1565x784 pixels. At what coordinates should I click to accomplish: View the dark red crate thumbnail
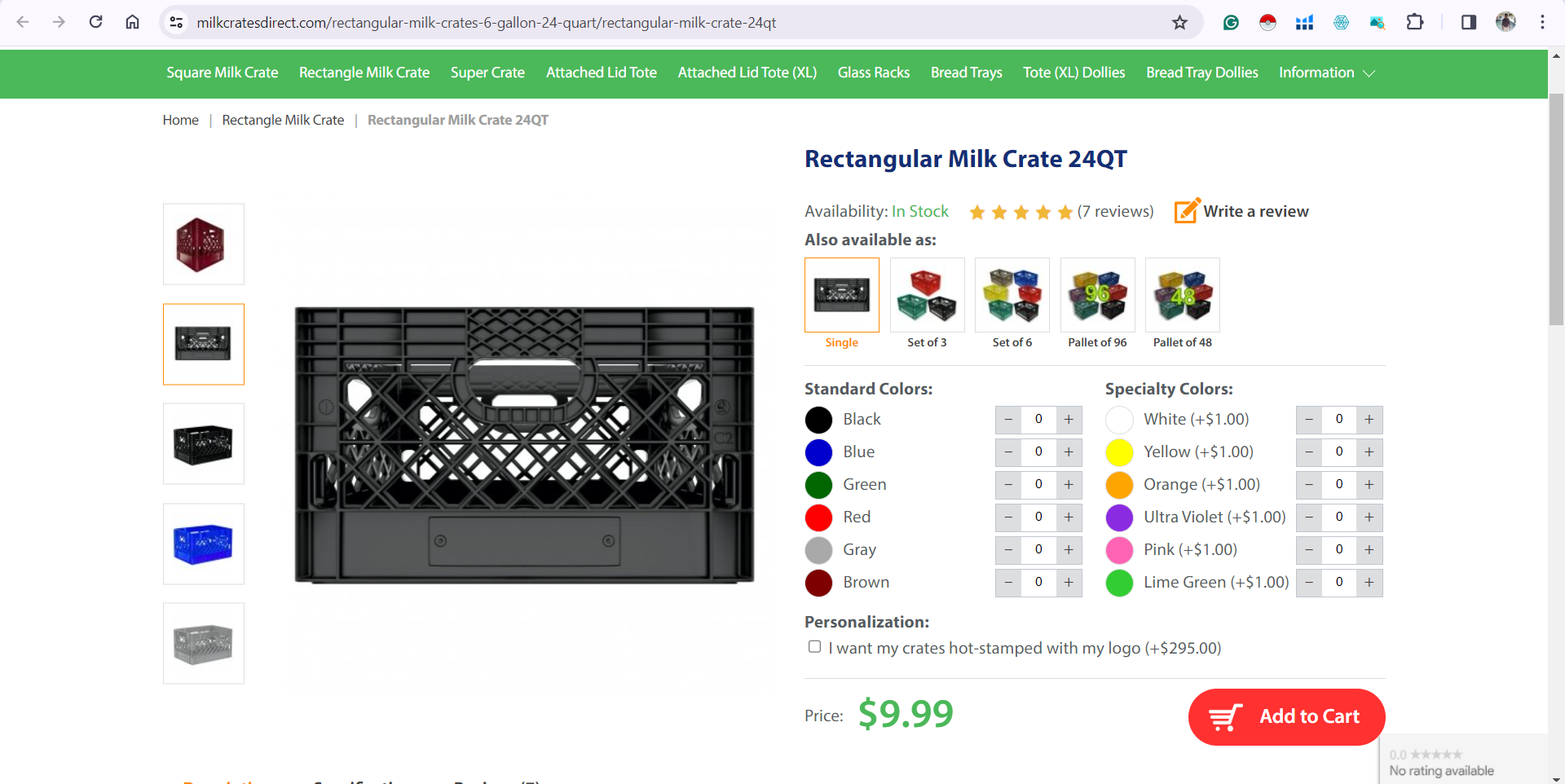204,244
